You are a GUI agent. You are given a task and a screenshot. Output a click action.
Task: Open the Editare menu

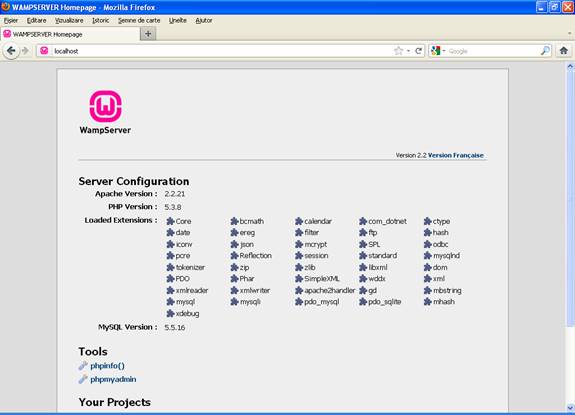[x=37, y=21]
